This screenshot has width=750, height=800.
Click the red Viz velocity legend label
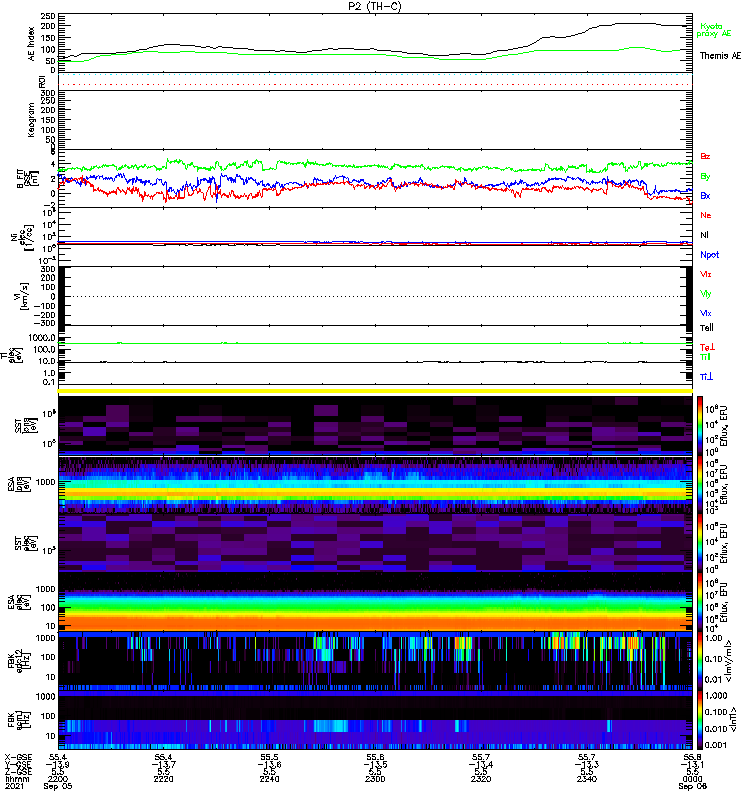[x=706, y=274]
